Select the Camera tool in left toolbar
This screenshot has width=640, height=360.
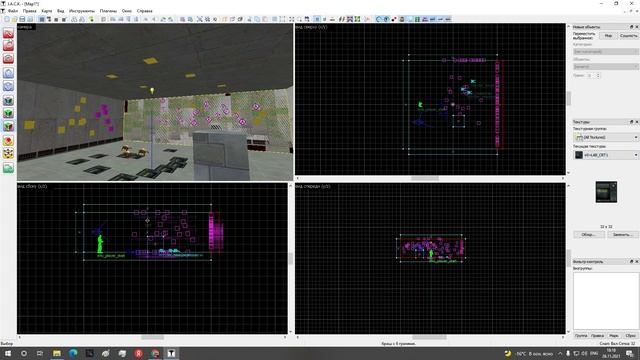coord(8,59)
